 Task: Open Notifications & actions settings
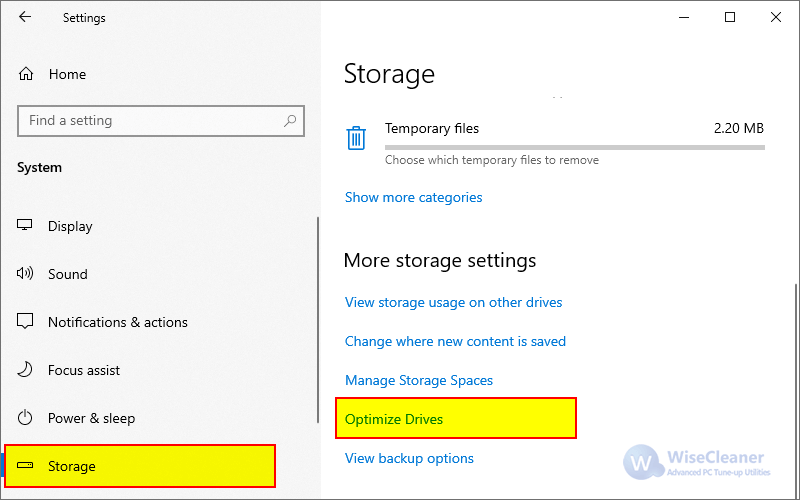coord(117,322)
